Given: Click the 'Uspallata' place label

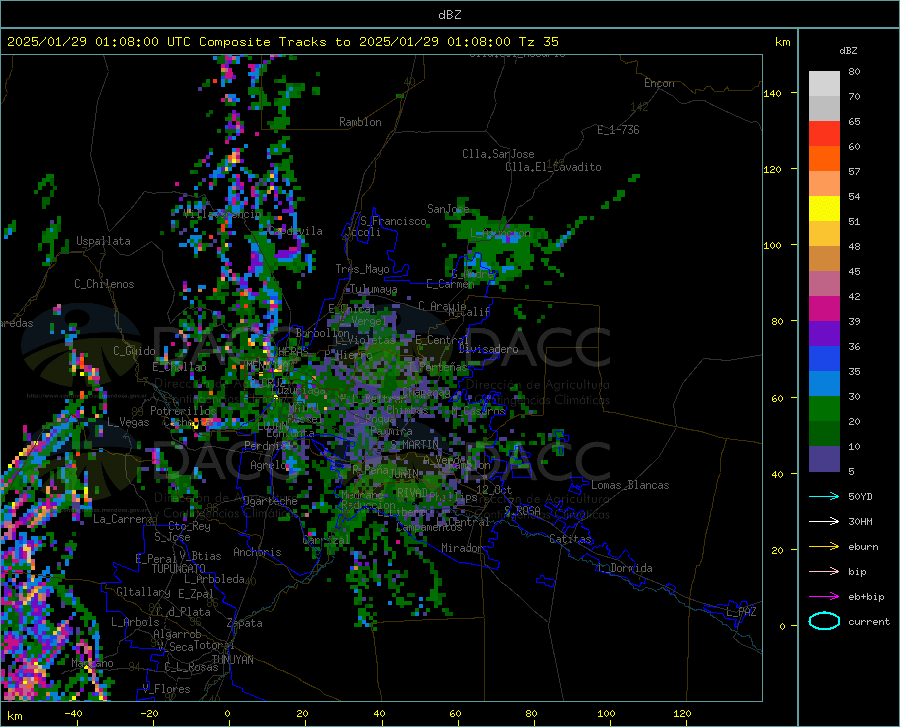Looking at the screenshot, I should pos(103,241).
